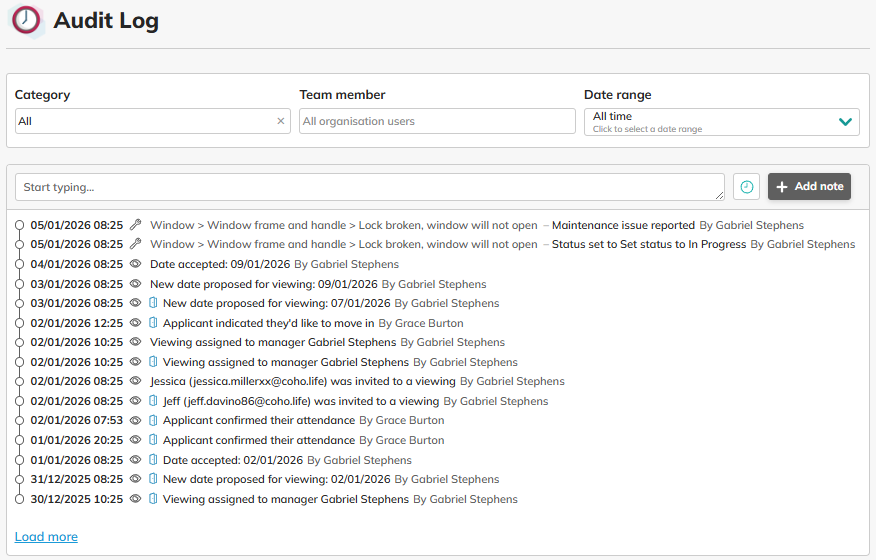The width and height of the screenshot is (876, 560).
Task: Select timeline marker for 01/01/2026 20:25 entry
Action: 19,440
